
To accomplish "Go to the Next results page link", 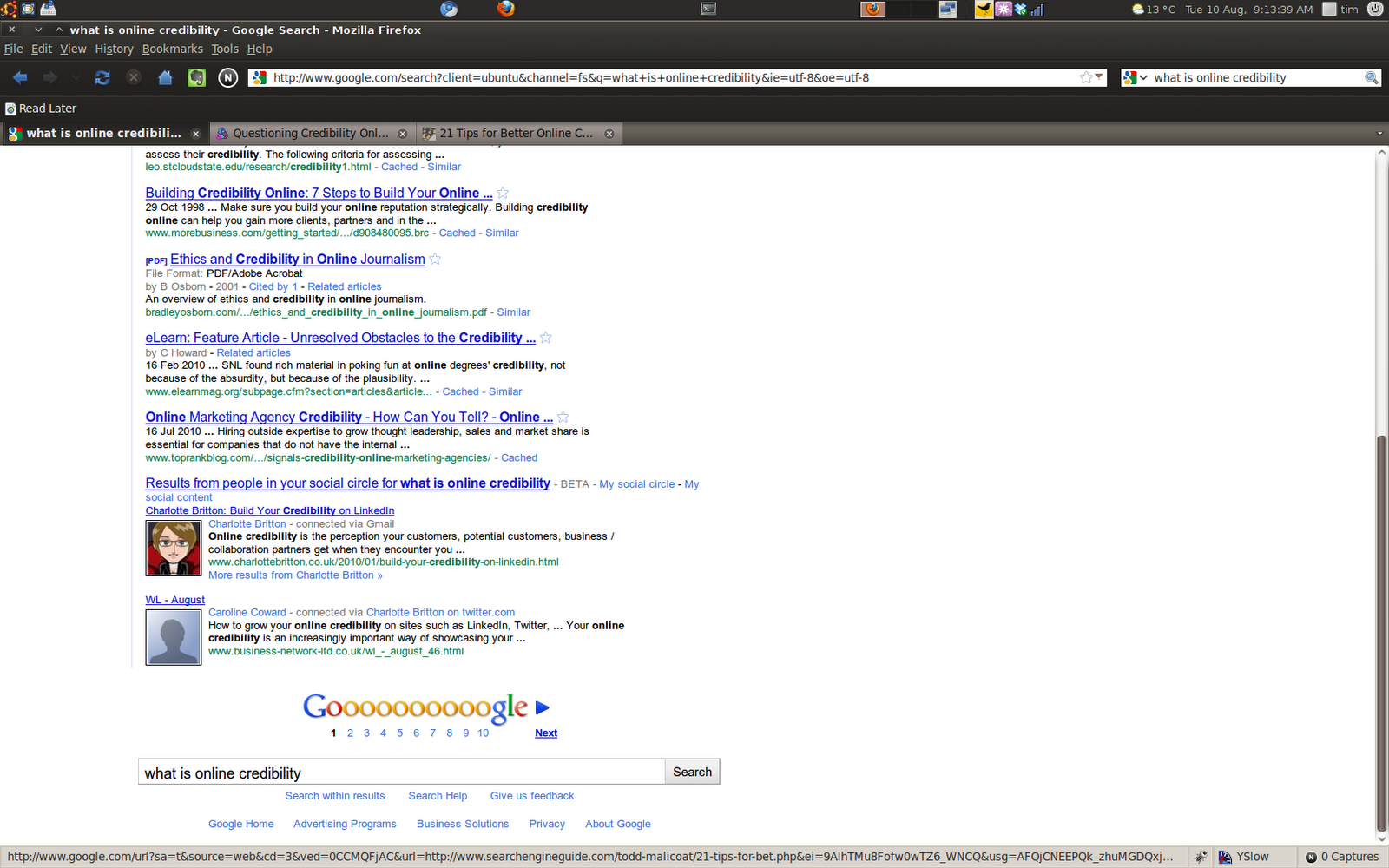I will point(546,733).
